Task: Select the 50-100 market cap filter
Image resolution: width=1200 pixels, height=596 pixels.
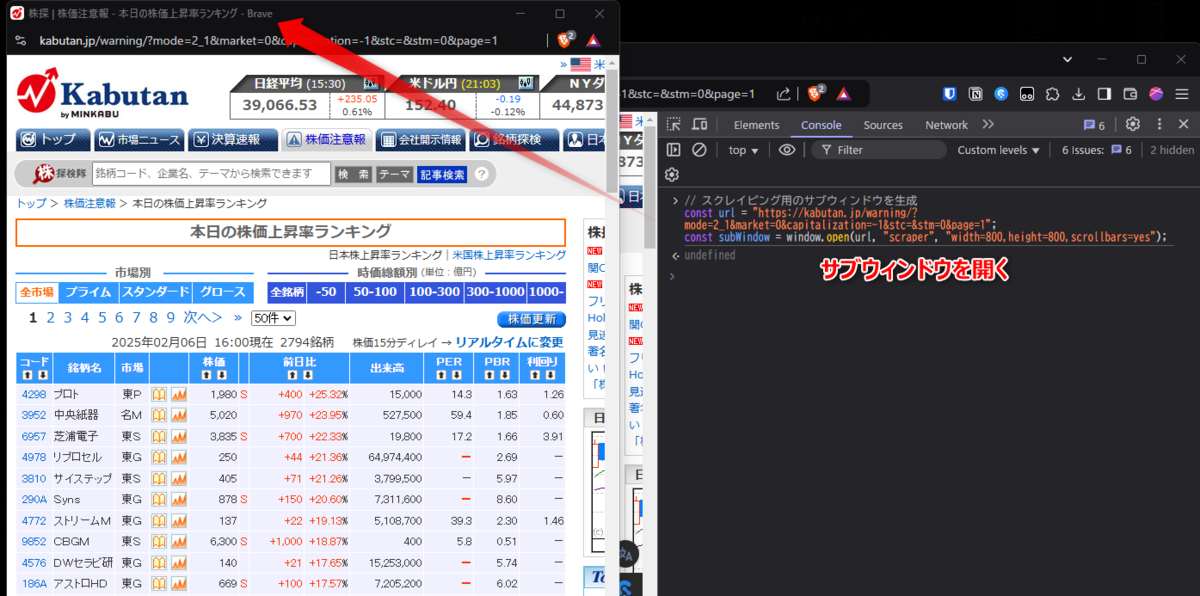Action: pyautogui.click(x=374, y=292)
